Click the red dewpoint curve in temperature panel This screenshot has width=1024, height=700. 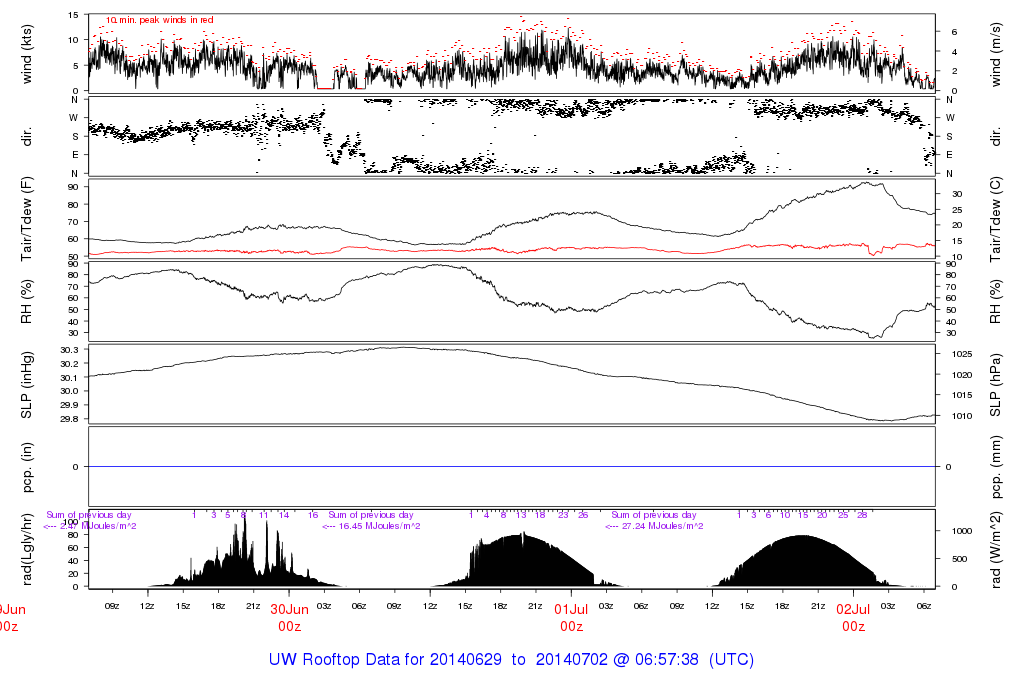(511, 249)
